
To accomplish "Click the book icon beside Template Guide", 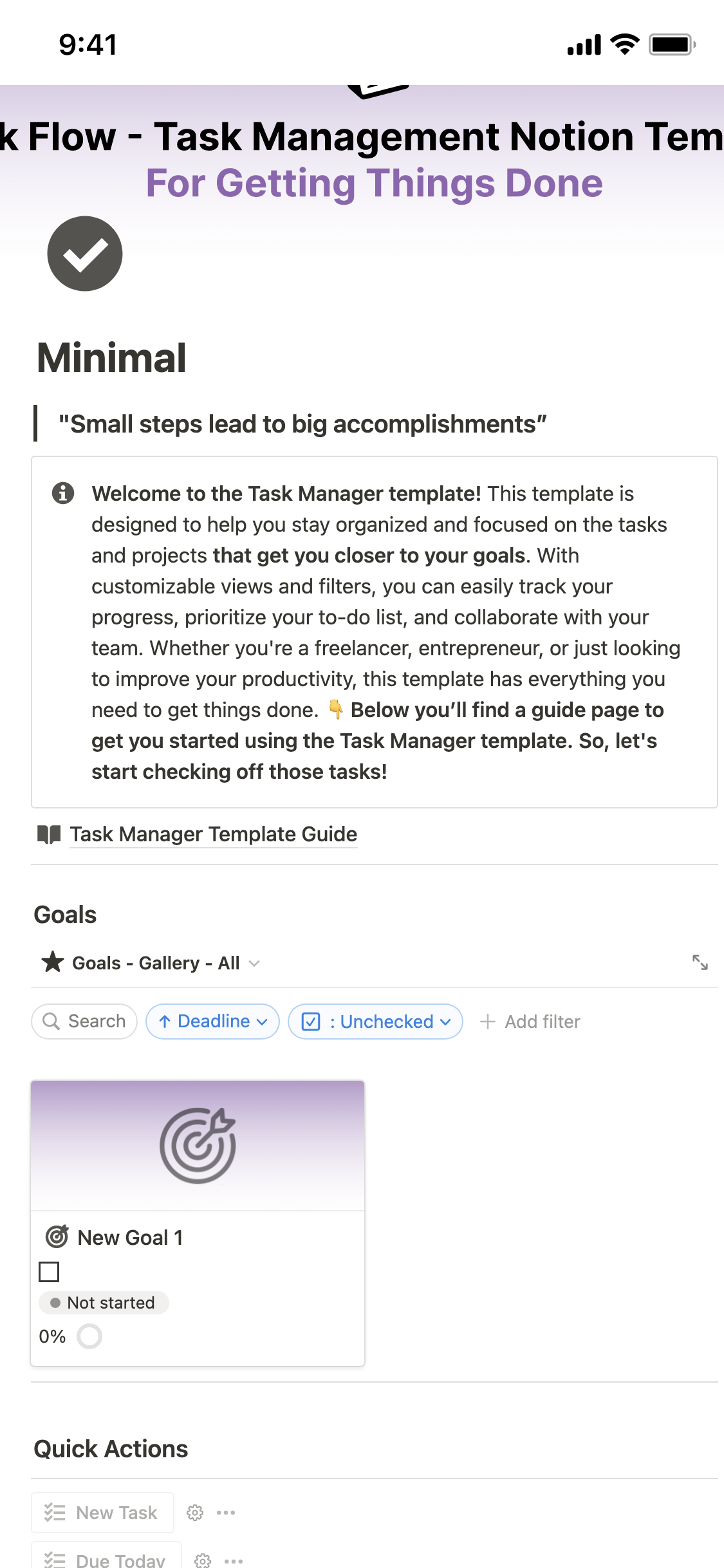I will [49, 834].
